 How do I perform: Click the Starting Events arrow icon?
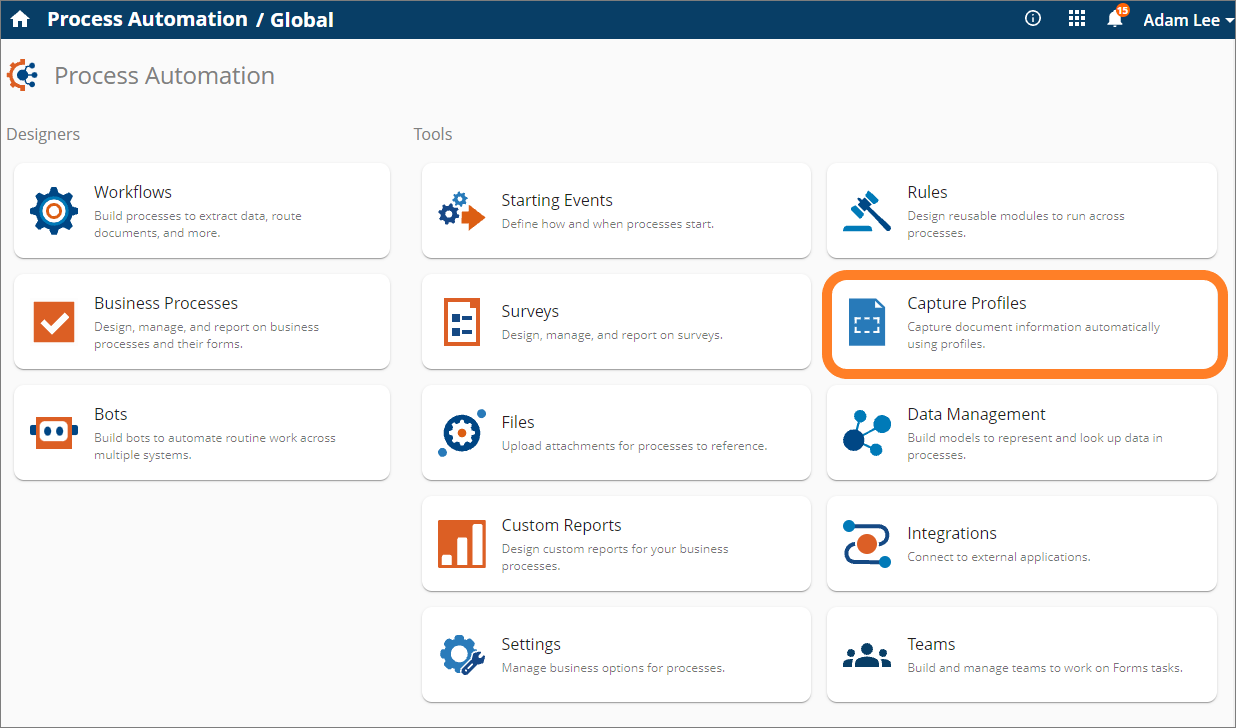point(461,210)
